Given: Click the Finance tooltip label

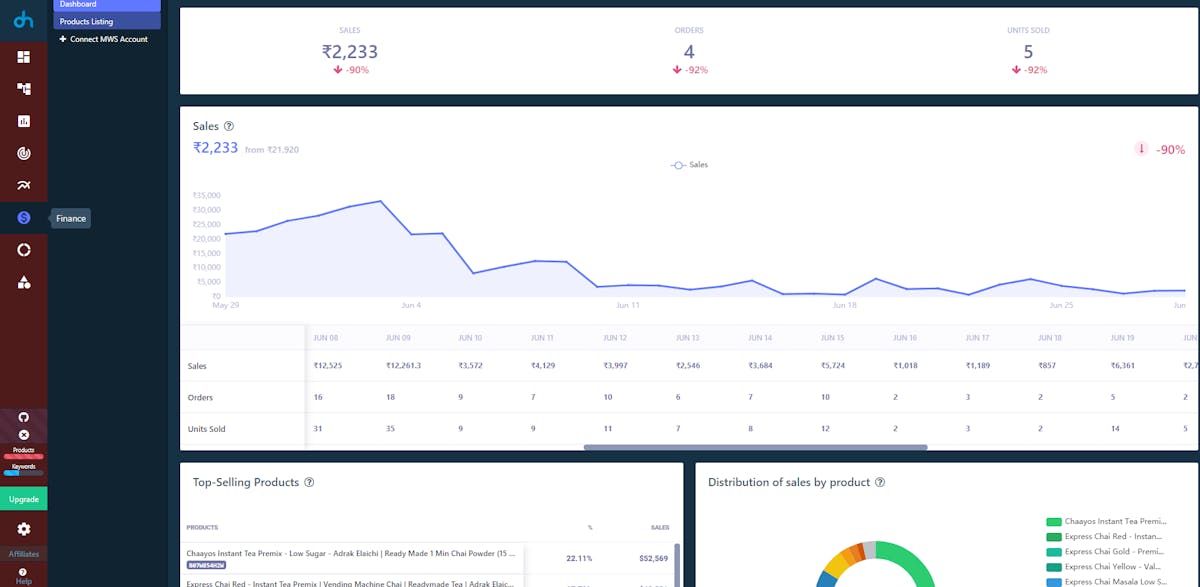Looking at the screenshot, I should (x=71, y=218).
